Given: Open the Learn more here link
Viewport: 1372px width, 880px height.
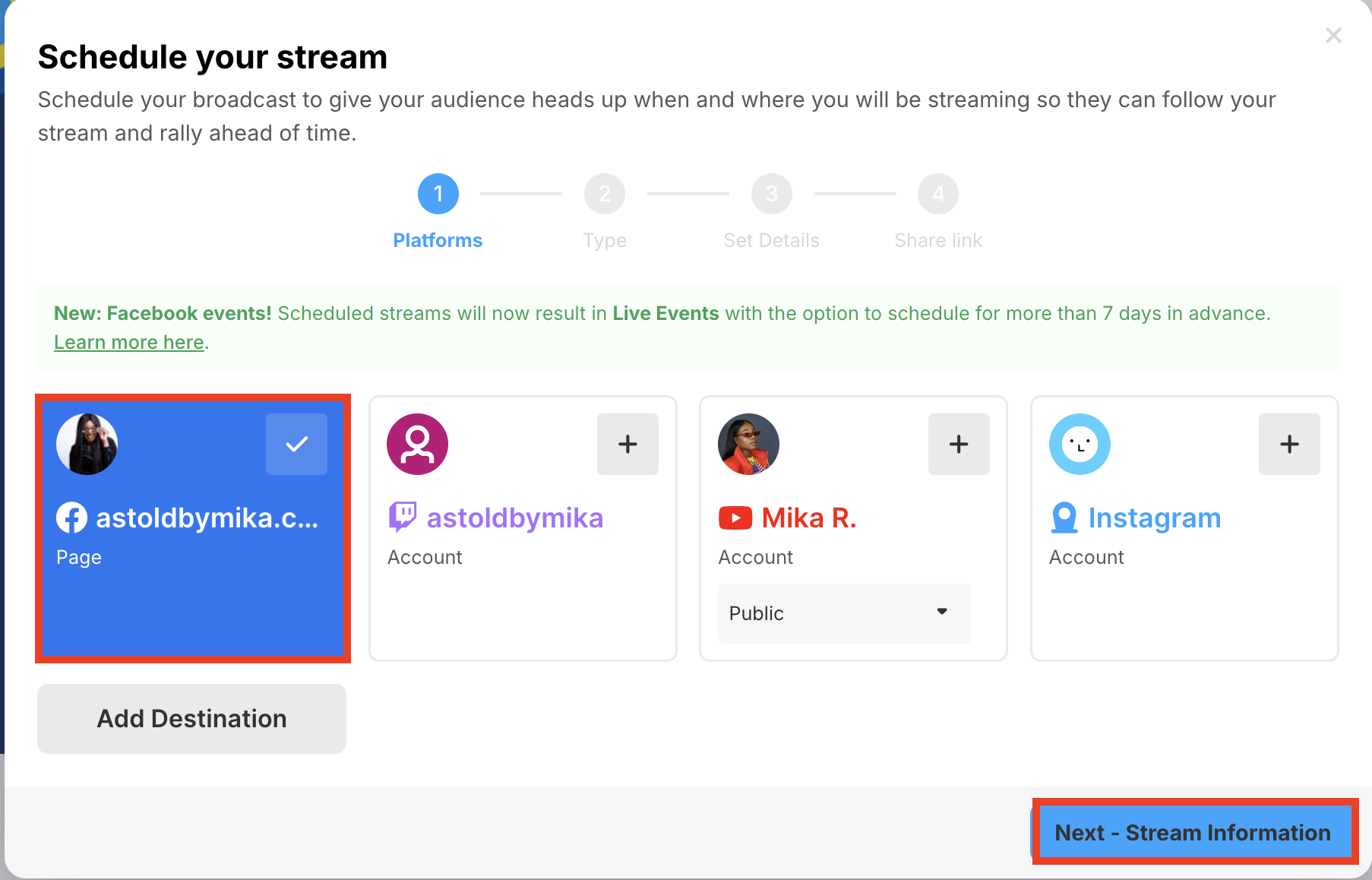Looking at the screenshot, I should (129, 343).
